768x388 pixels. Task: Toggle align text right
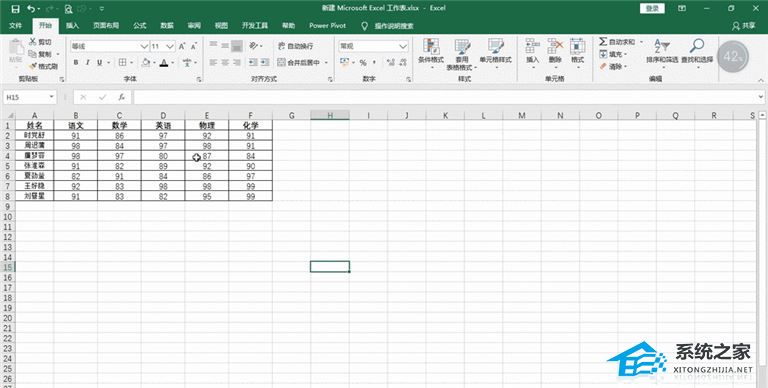coord(237,62)
